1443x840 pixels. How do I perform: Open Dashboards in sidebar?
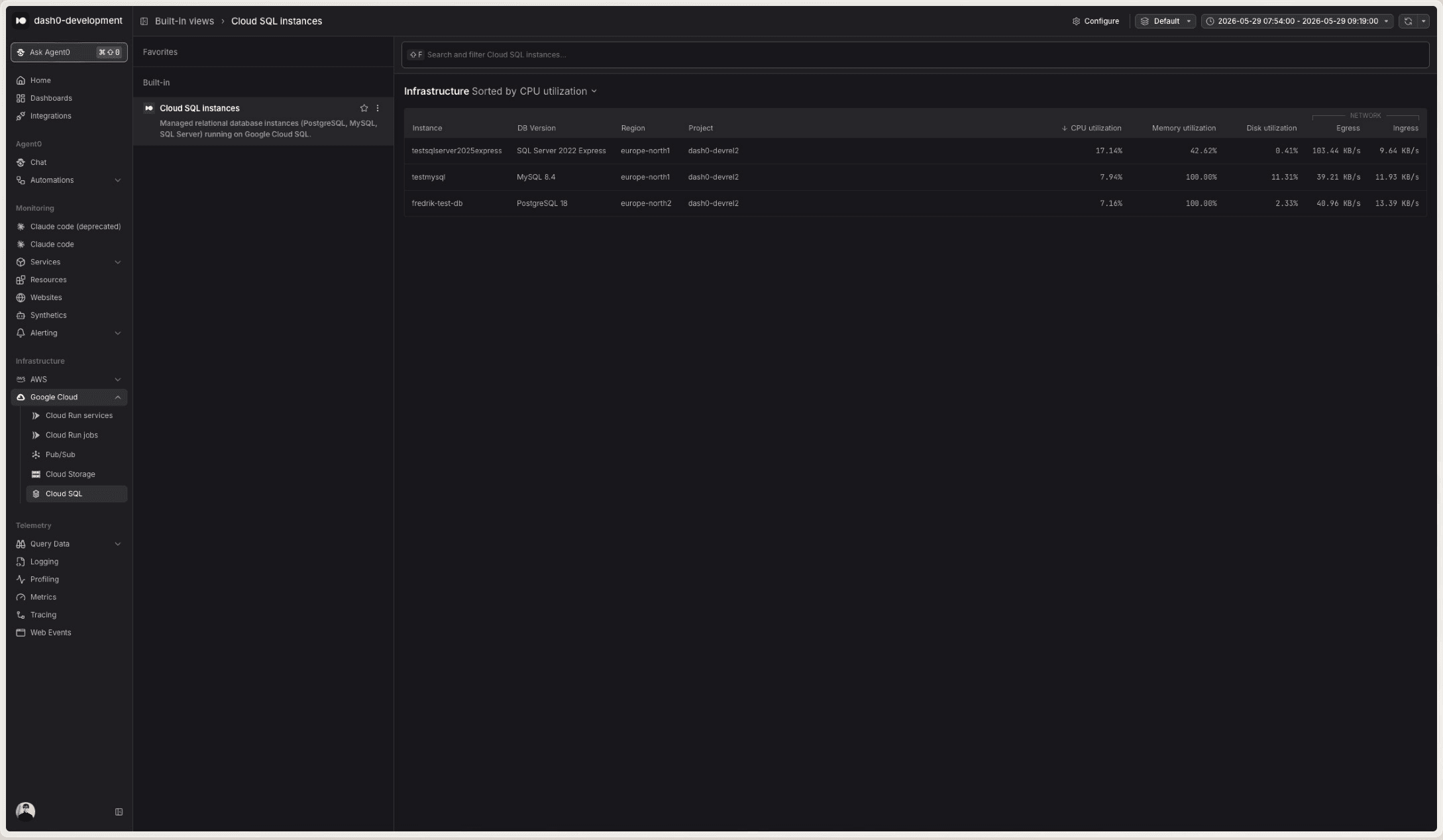[x=69, y=98]
